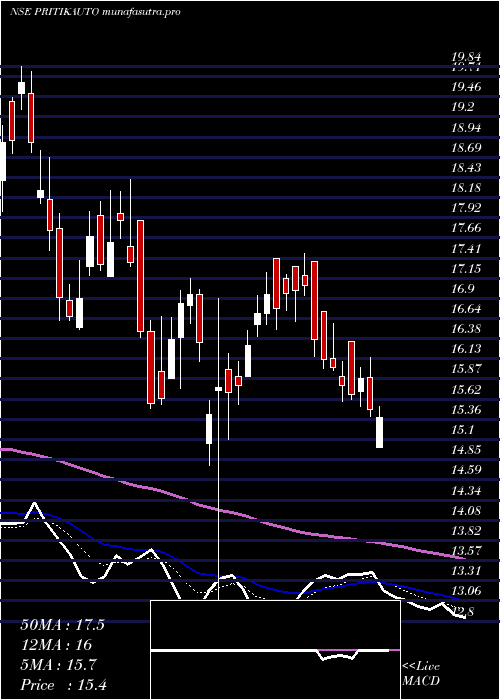
Task: Click the MACD histogram panel
Action: pos(275,650)
